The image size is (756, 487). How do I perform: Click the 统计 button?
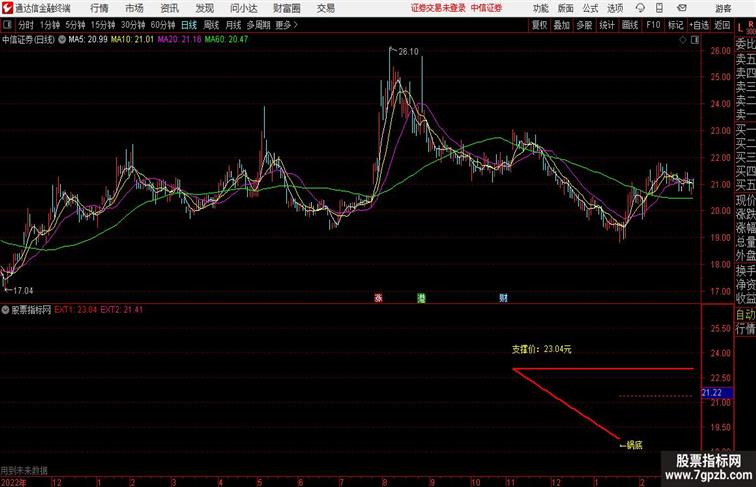click(607, 25)
